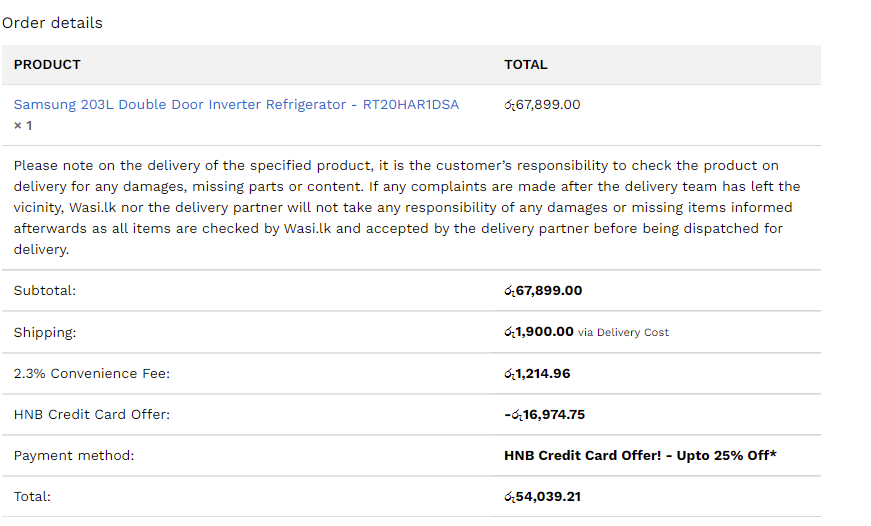
Task: Click the PRODUCT column header
Action: click(x=47, y=64)
